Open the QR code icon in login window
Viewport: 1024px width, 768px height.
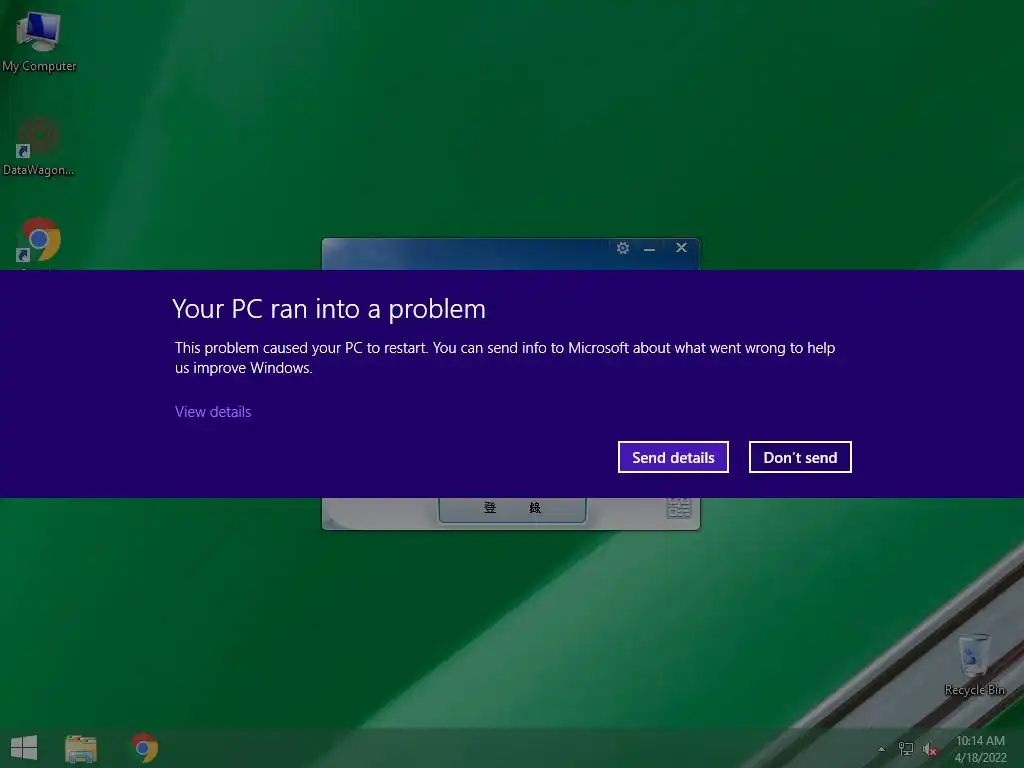tap(679, 507)
